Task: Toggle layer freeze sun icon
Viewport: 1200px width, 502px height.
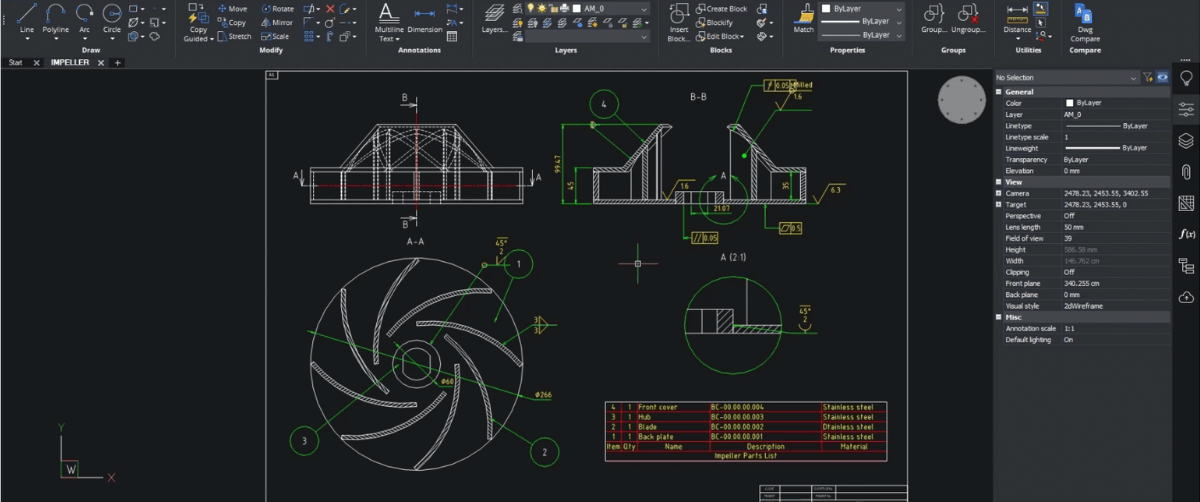Action: (x=542, y=8)
